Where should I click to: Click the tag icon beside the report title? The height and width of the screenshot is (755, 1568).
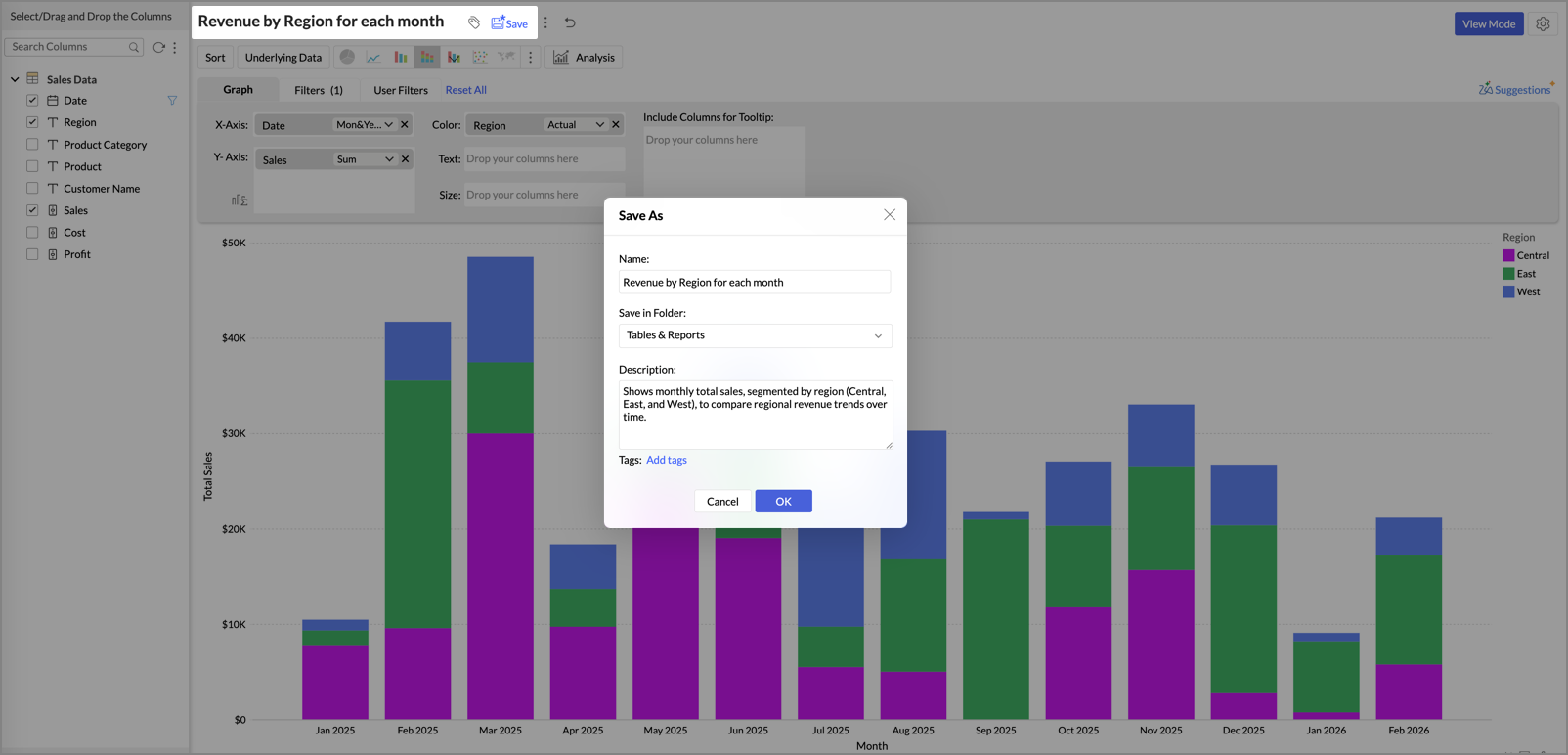(x=474, y=22)
